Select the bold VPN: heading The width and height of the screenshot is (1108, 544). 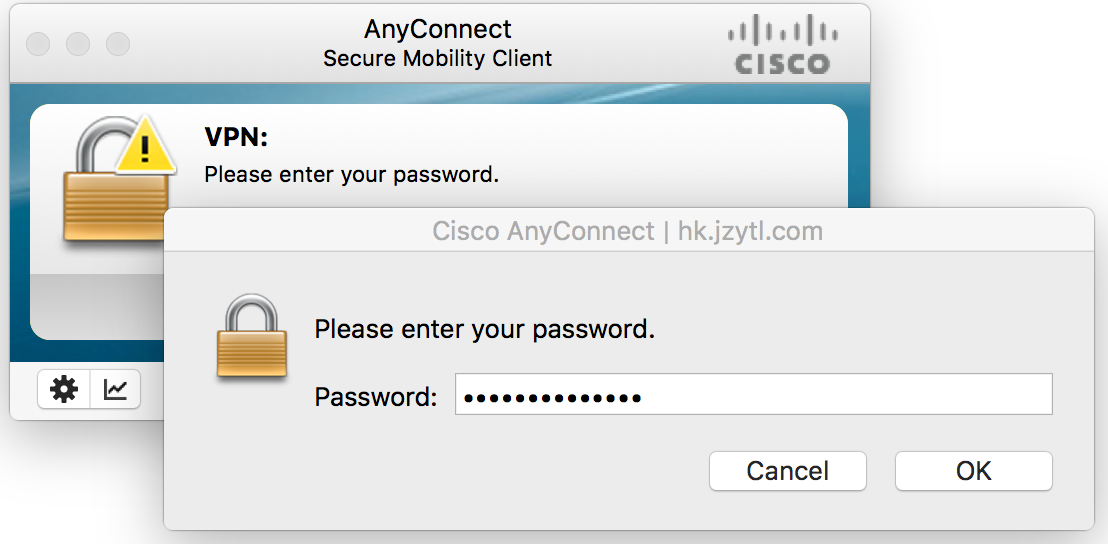[237, 137]
